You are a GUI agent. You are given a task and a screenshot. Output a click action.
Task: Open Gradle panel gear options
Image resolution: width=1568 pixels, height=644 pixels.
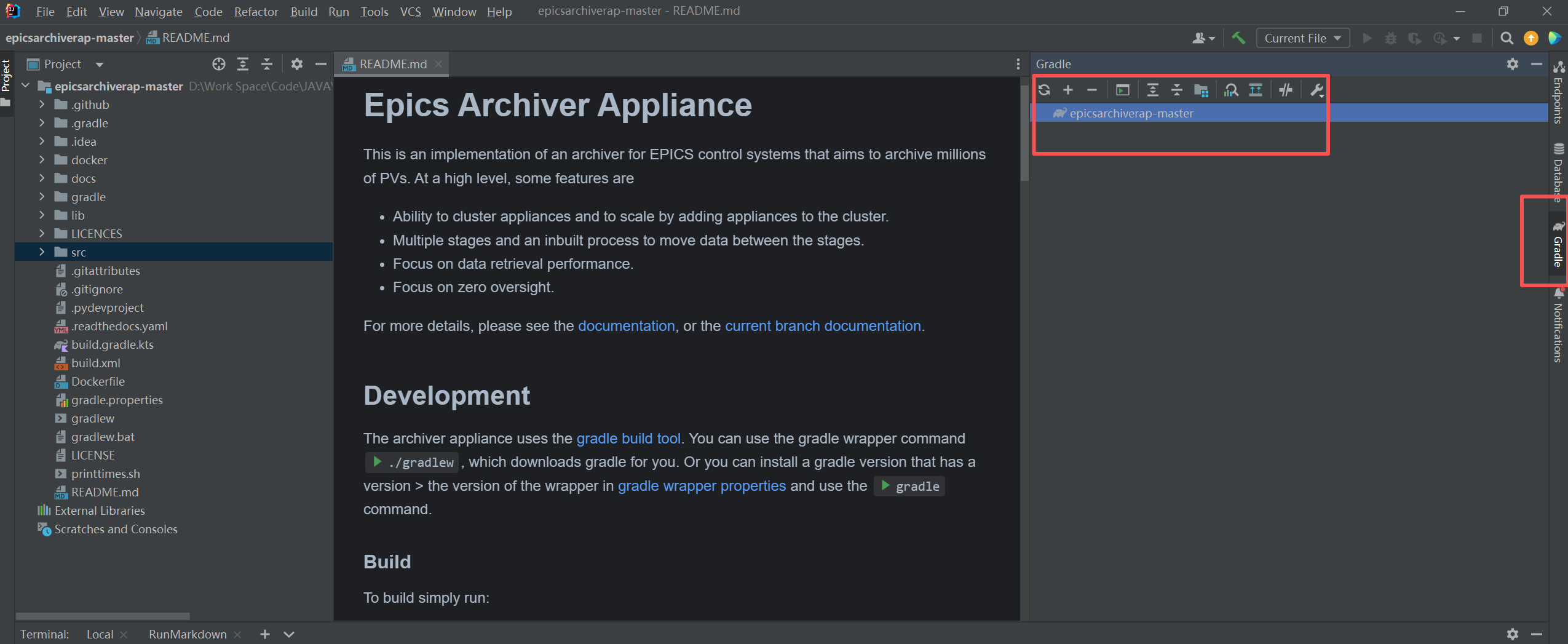click(x=1513, y=64)
